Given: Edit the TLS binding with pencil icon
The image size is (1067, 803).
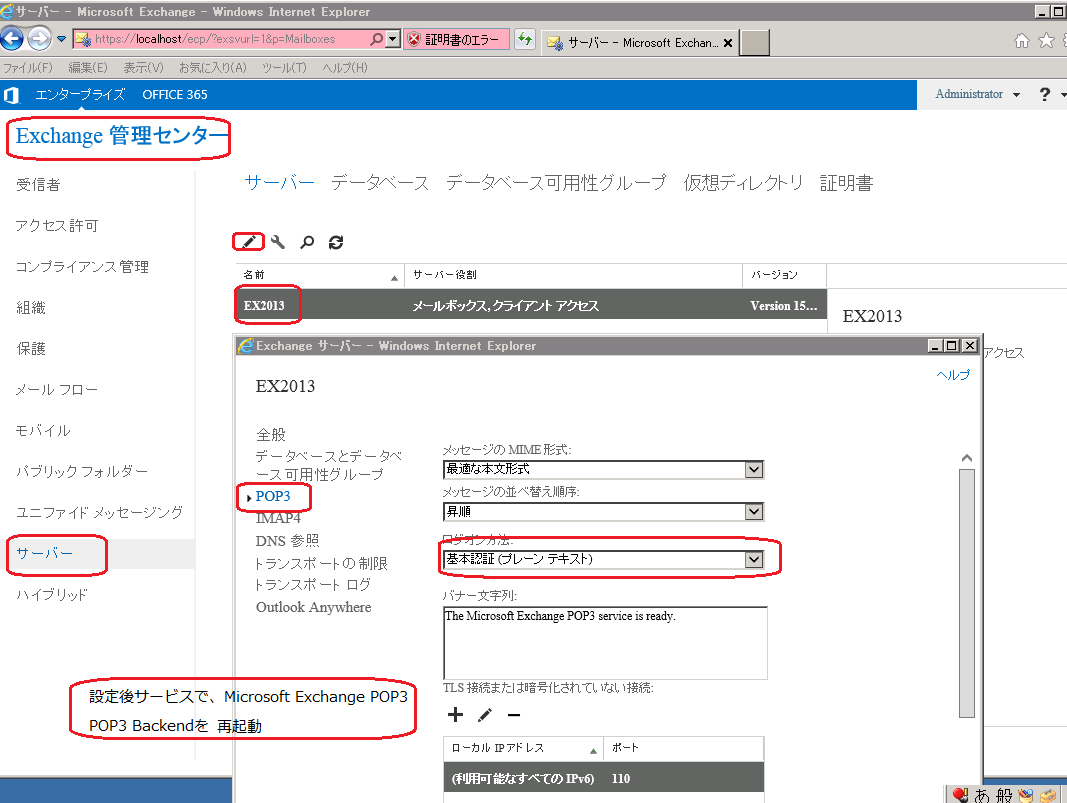Looking at the screenshot, I should (485, 715).
